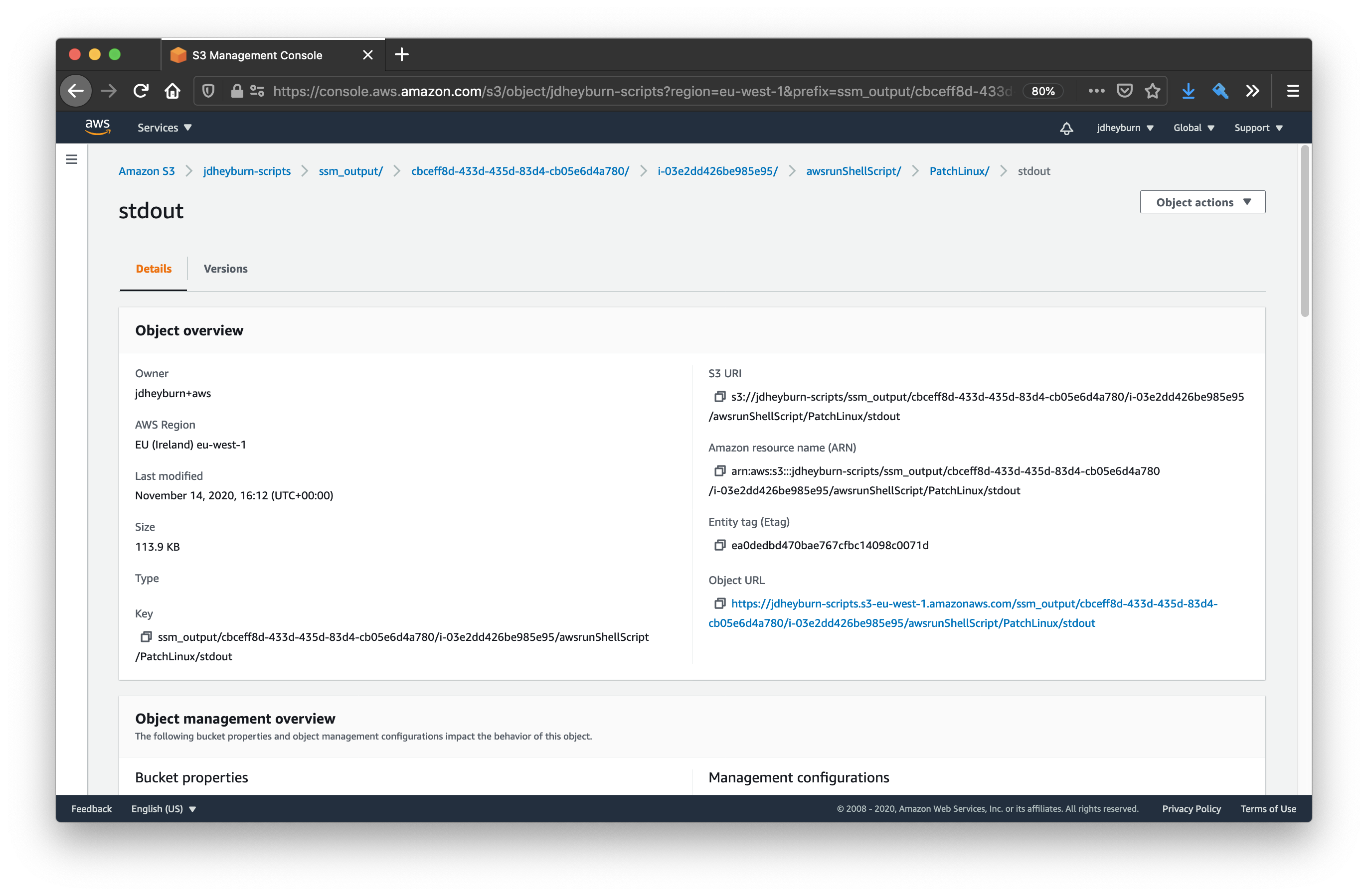1368x896 pixels.
Task: Open the Firefox hamburger menu
Action: [1293, 91]
